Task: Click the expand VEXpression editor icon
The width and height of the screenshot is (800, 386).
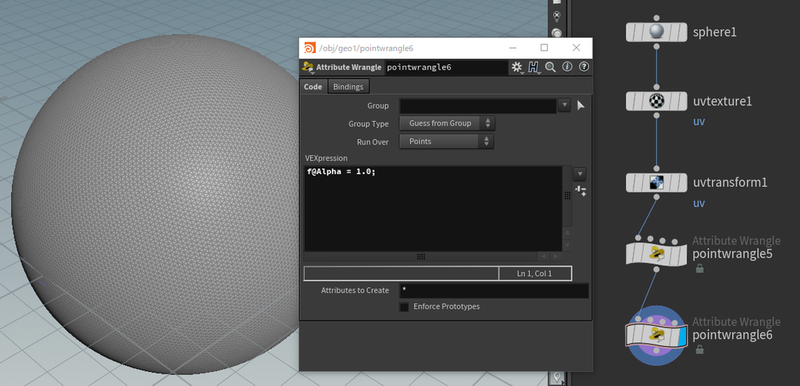Action: pos(580,191)
